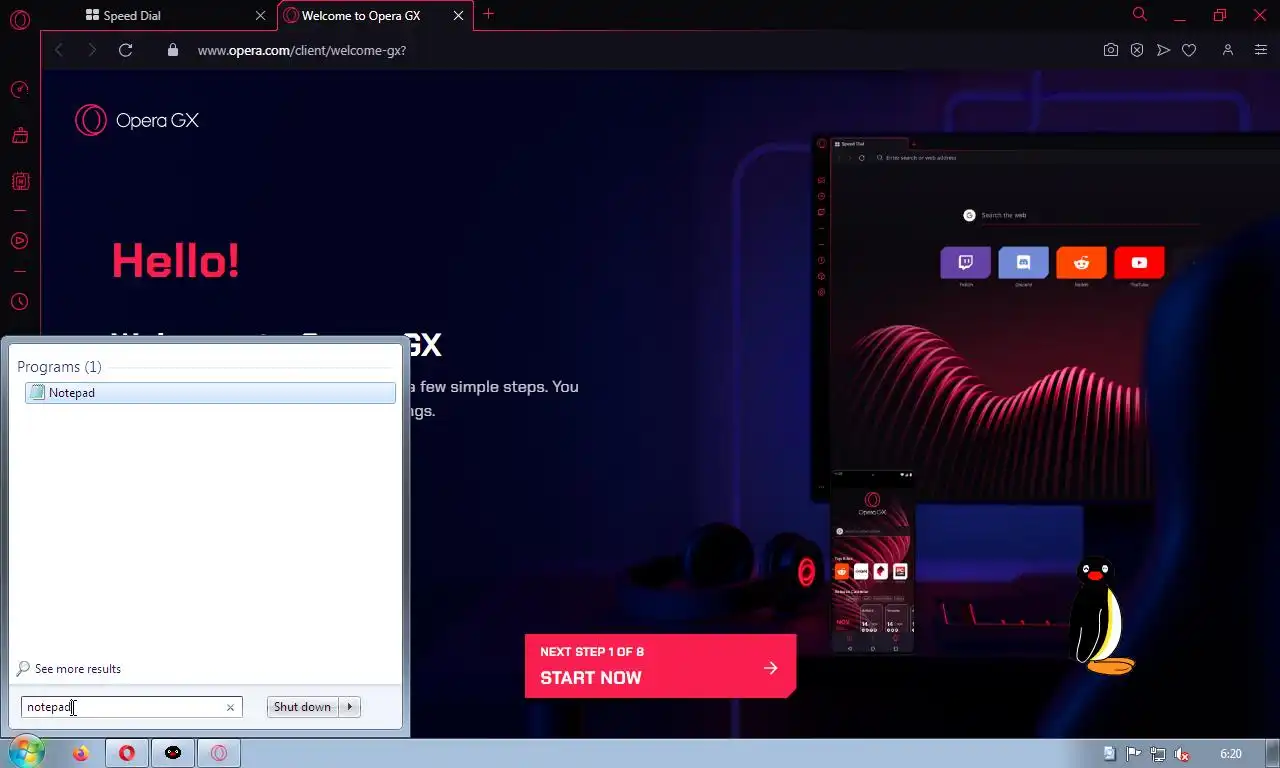Search tabs with the magnifier icon
Screen dimensions: 1280x768
[1140, 14]
